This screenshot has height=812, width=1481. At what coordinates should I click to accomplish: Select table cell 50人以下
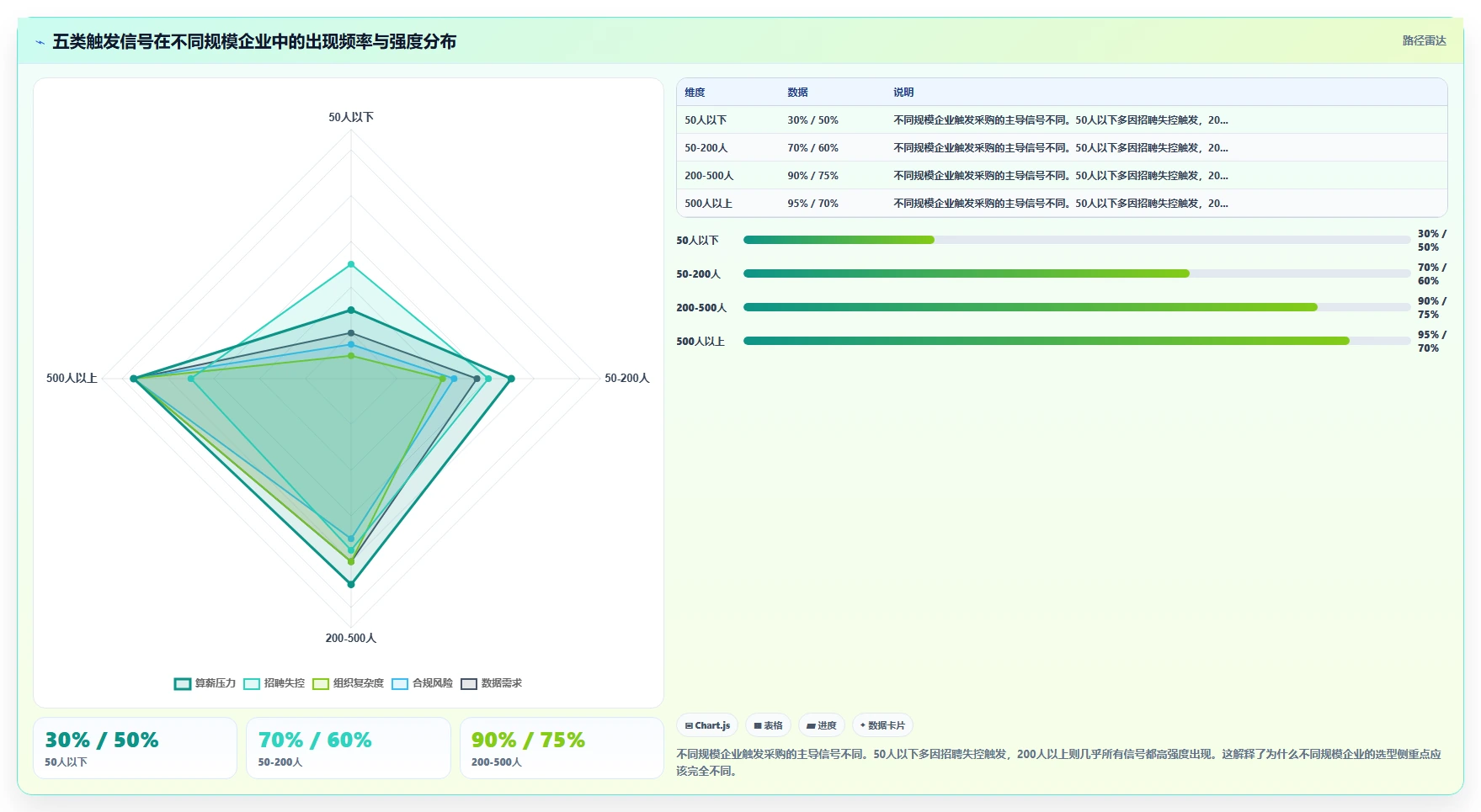tap(706, 120)
